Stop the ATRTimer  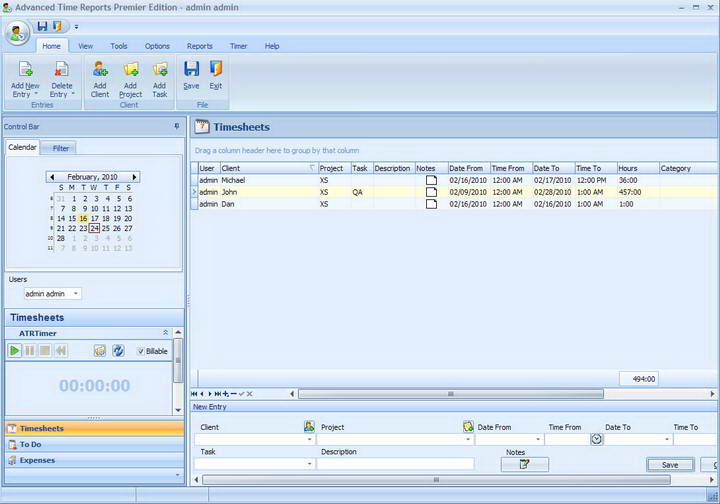(x=45, y=351)
